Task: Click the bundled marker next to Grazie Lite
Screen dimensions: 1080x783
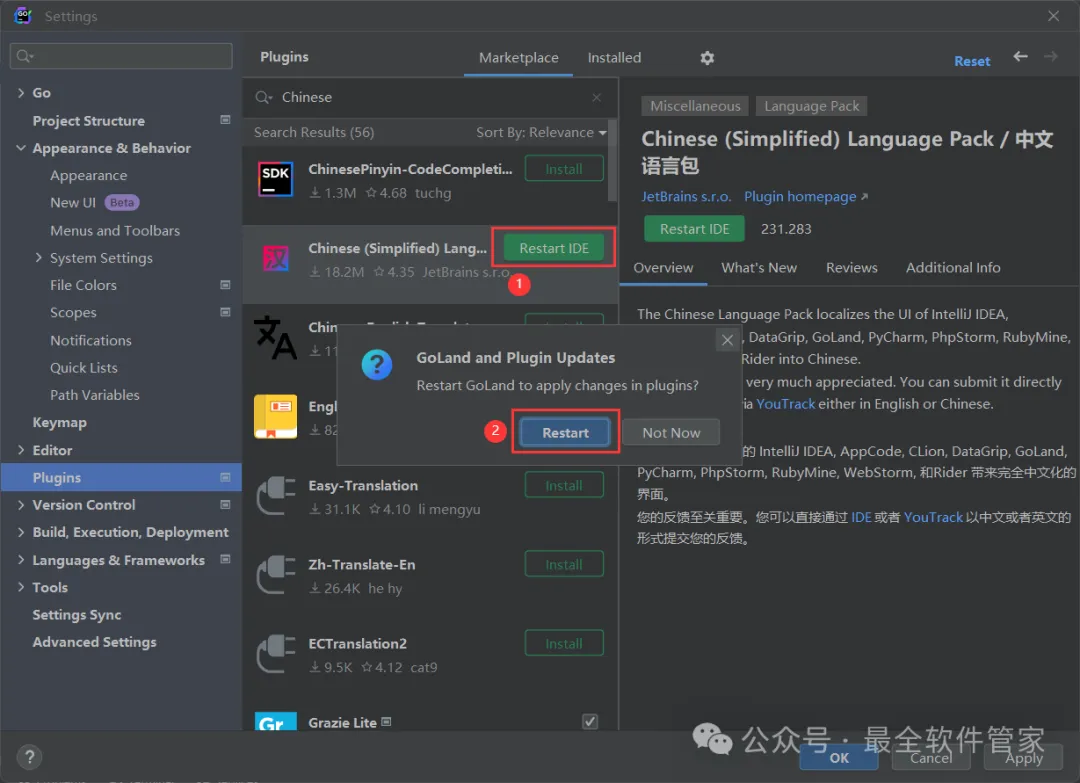Action: point(386,722)
